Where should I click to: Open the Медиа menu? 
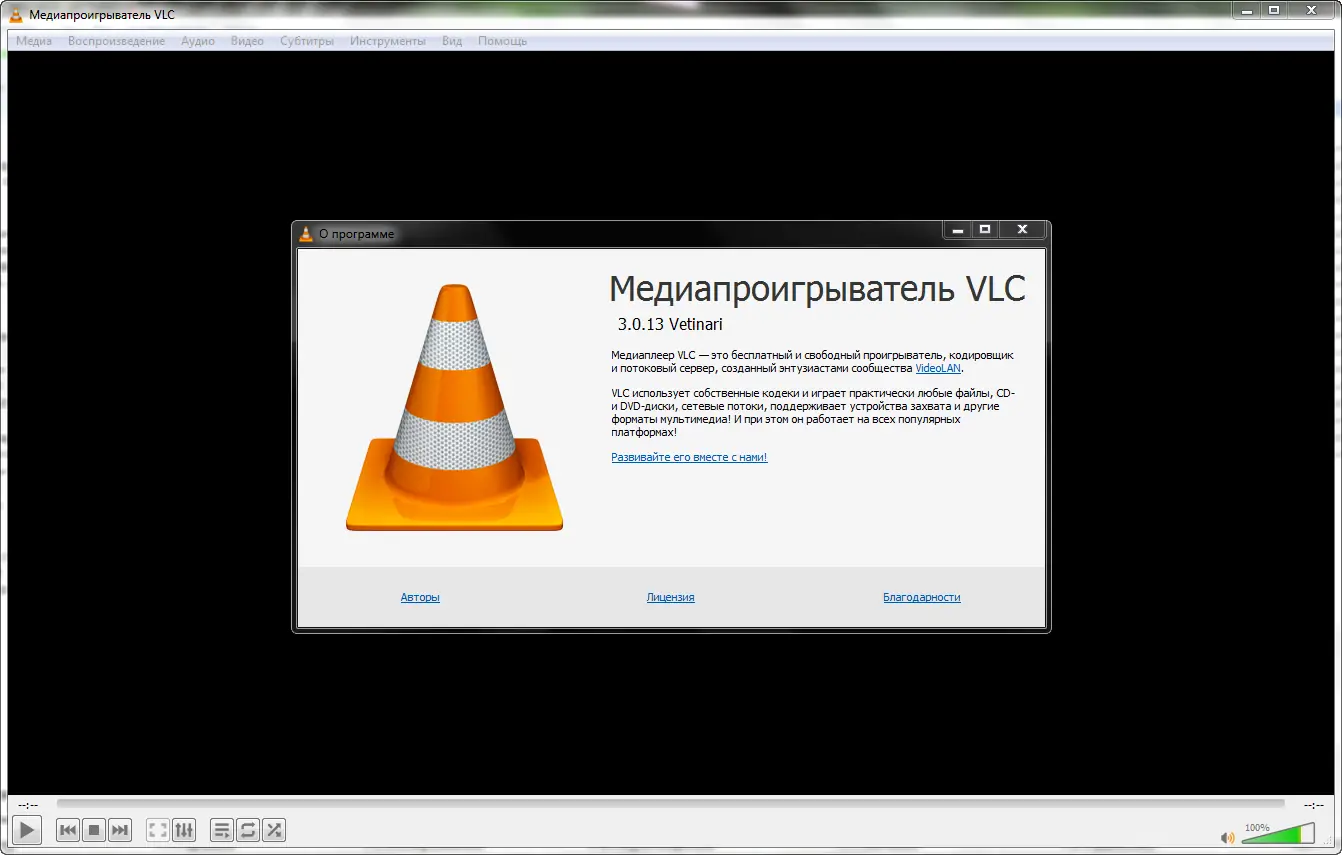click(32, 41)
